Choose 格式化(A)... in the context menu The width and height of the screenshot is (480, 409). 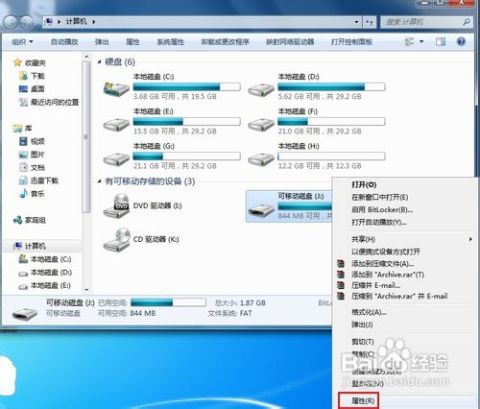[369, 312]
